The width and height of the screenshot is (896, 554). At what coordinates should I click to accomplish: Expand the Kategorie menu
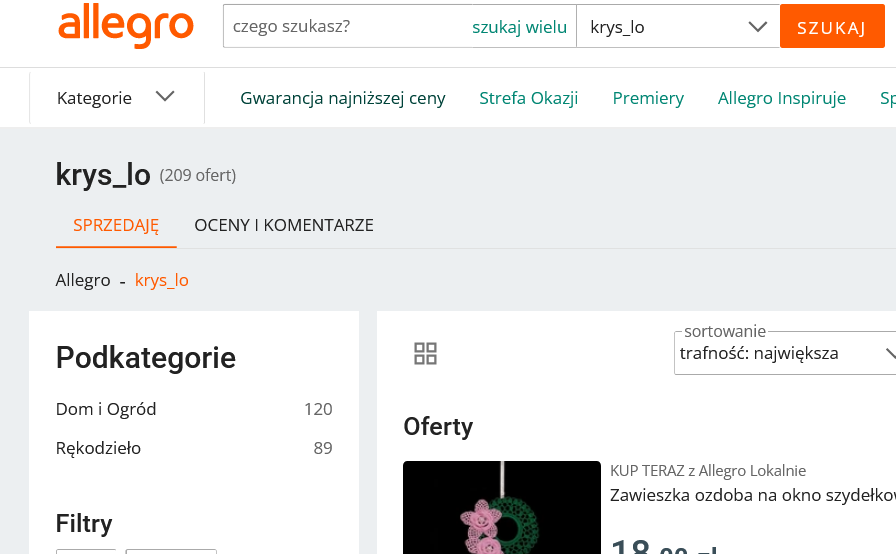[95, 98]
